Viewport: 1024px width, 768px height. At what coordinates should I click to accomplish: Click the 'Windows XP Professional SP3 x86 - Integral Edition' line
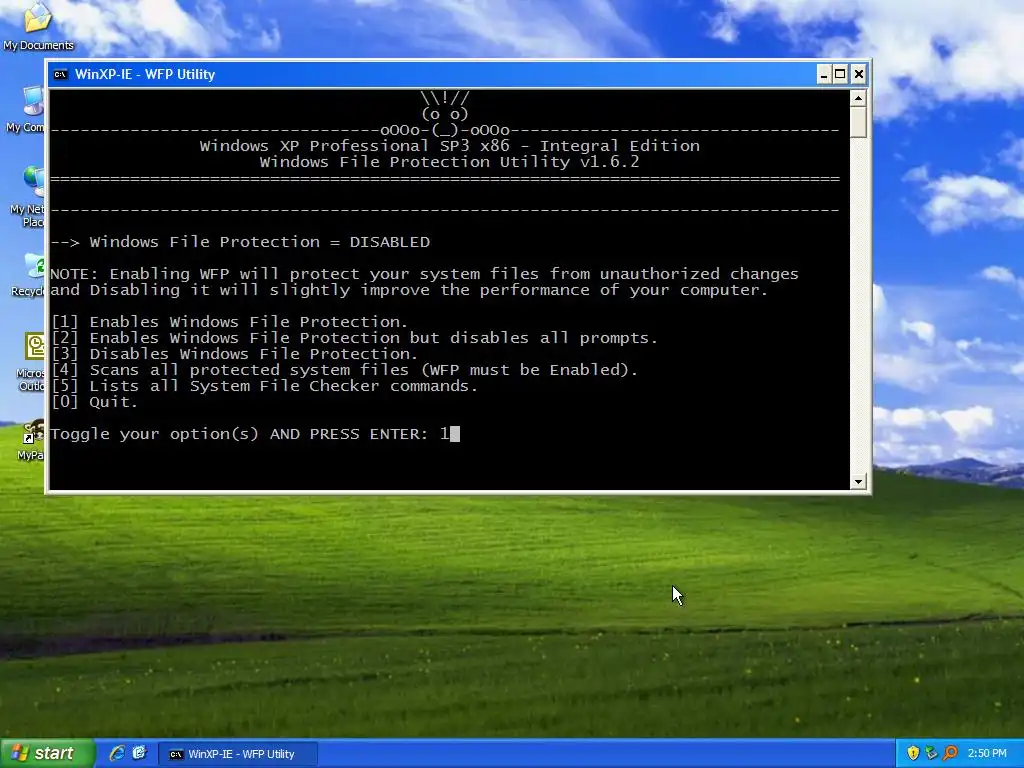(449, 146)
